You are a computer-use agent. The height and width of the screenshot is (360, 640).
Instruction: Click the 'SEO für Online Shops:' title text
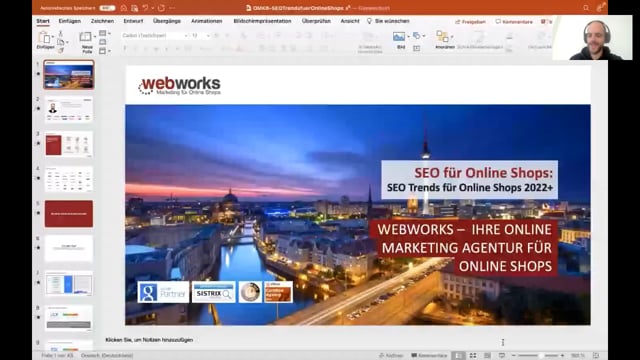(x=483, y=173)
